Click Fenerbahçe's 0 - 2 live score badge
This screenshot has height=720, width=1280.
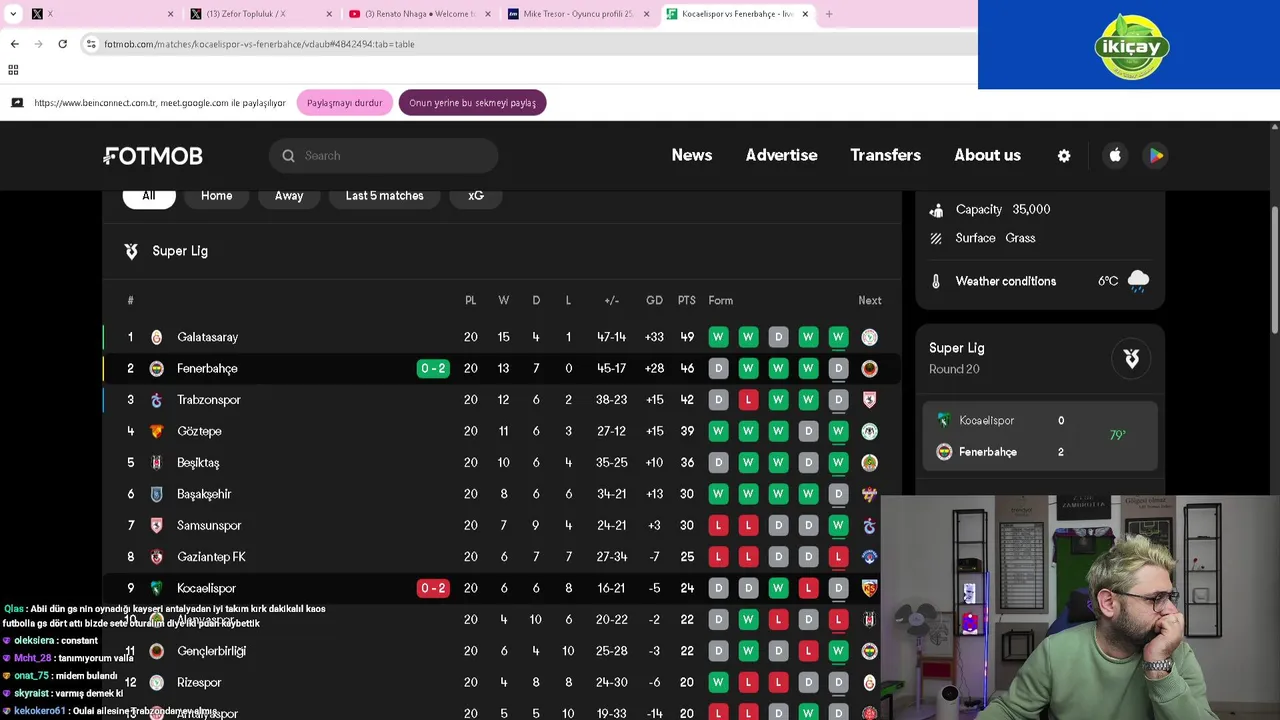433,369
